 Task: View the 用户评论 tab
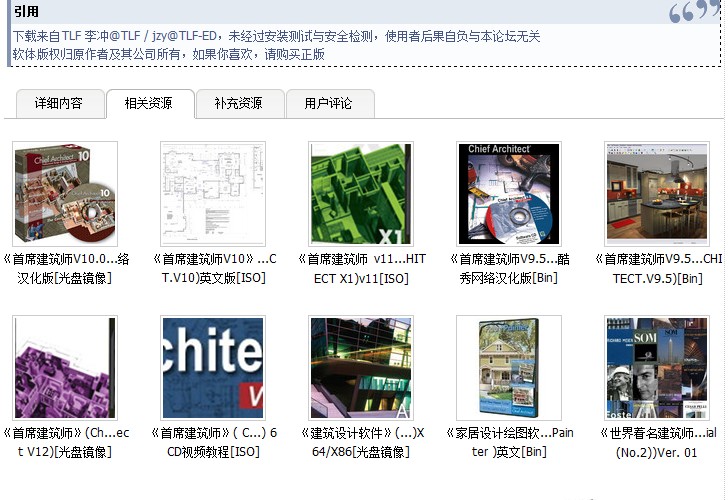[329, 103]
